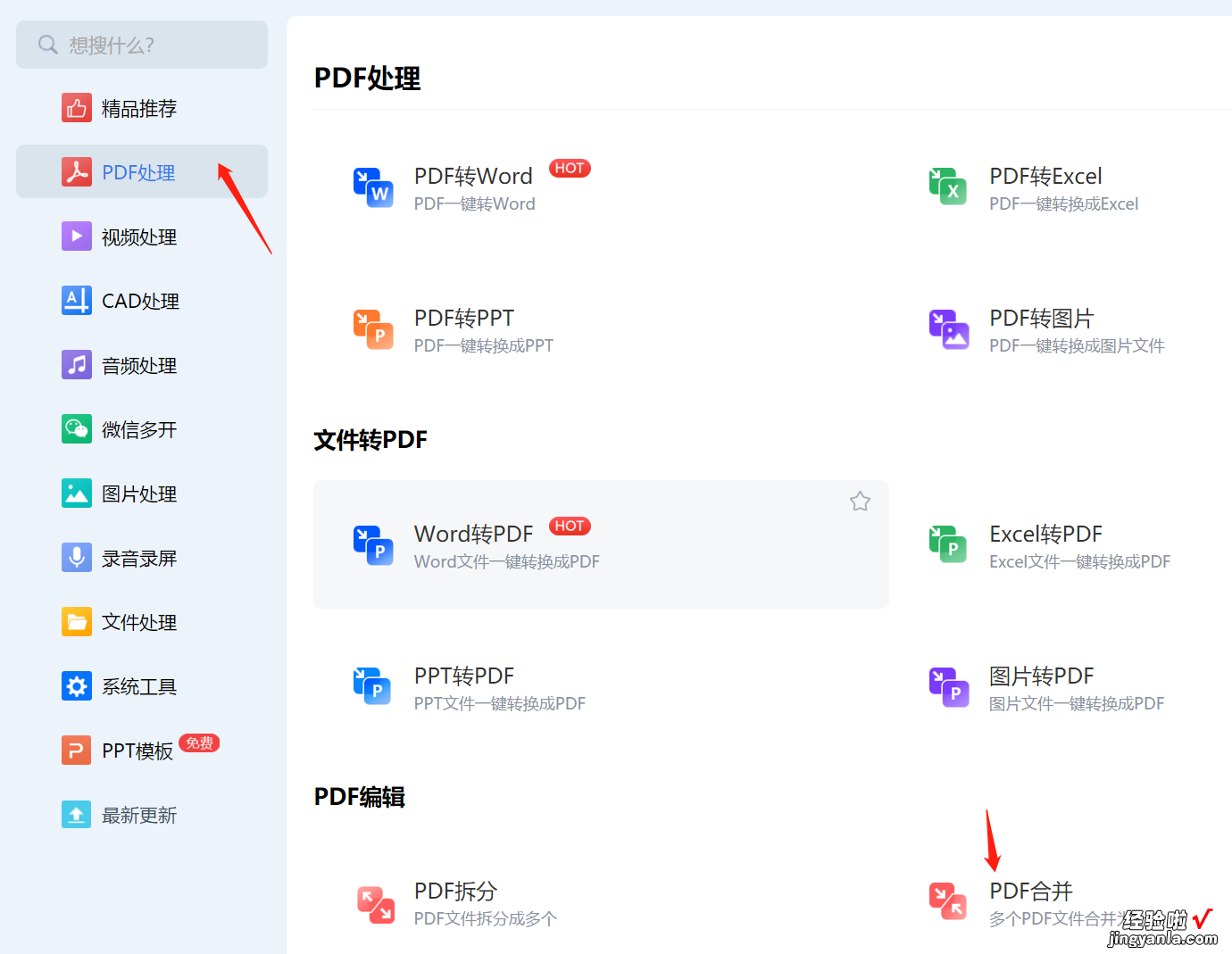Screen dimensions: 1232x954
Task: Select the 图片处理 sidebar label
Action: point(139,494)
